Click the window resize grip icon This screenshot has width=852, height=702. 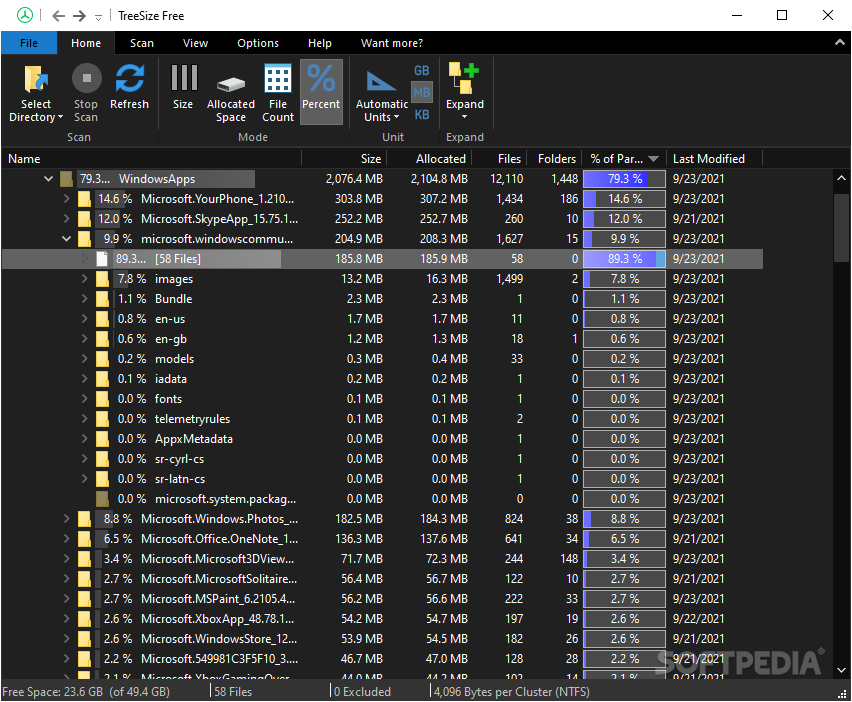pos(843,694)
